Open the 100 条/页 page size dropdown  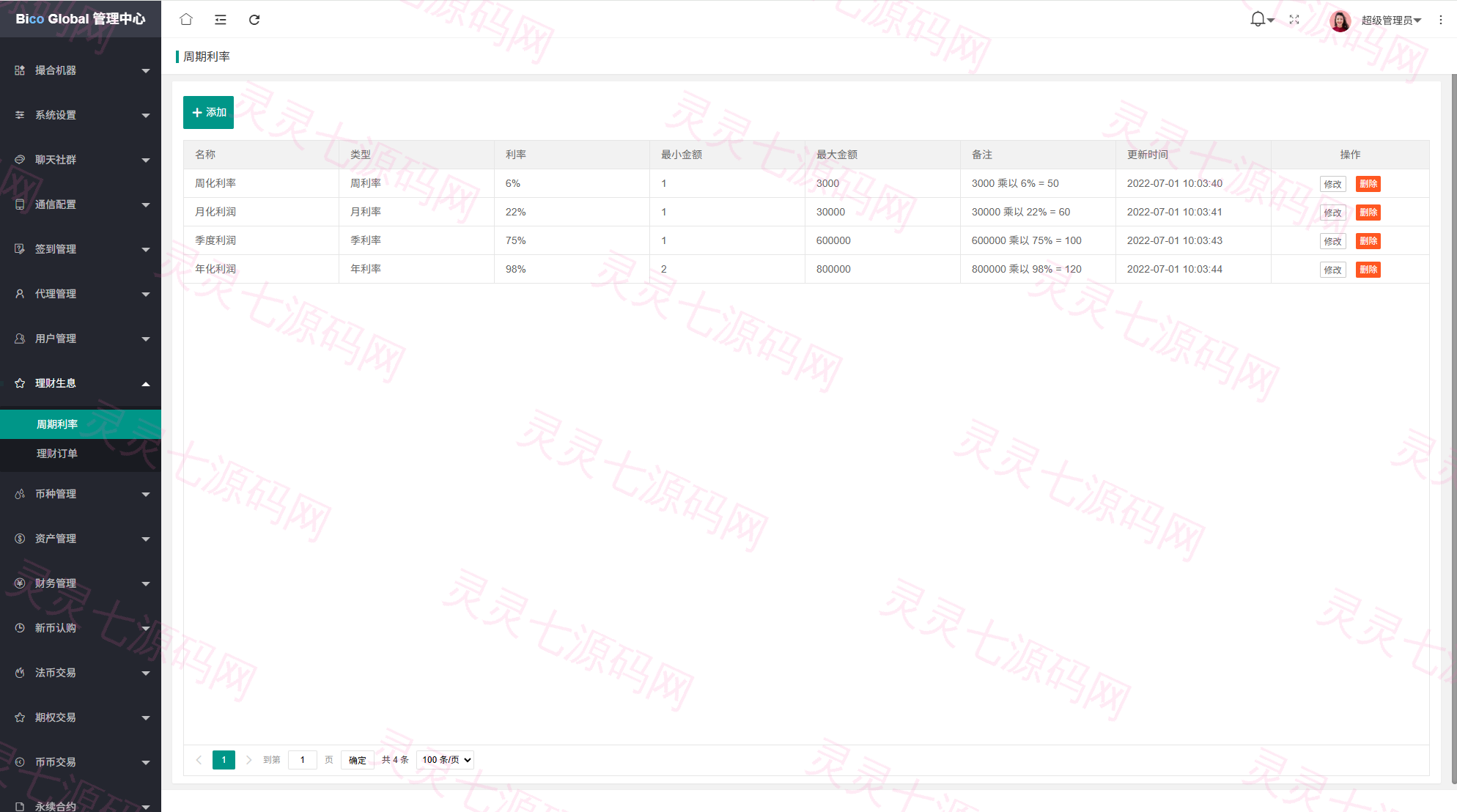pos(446,760)
